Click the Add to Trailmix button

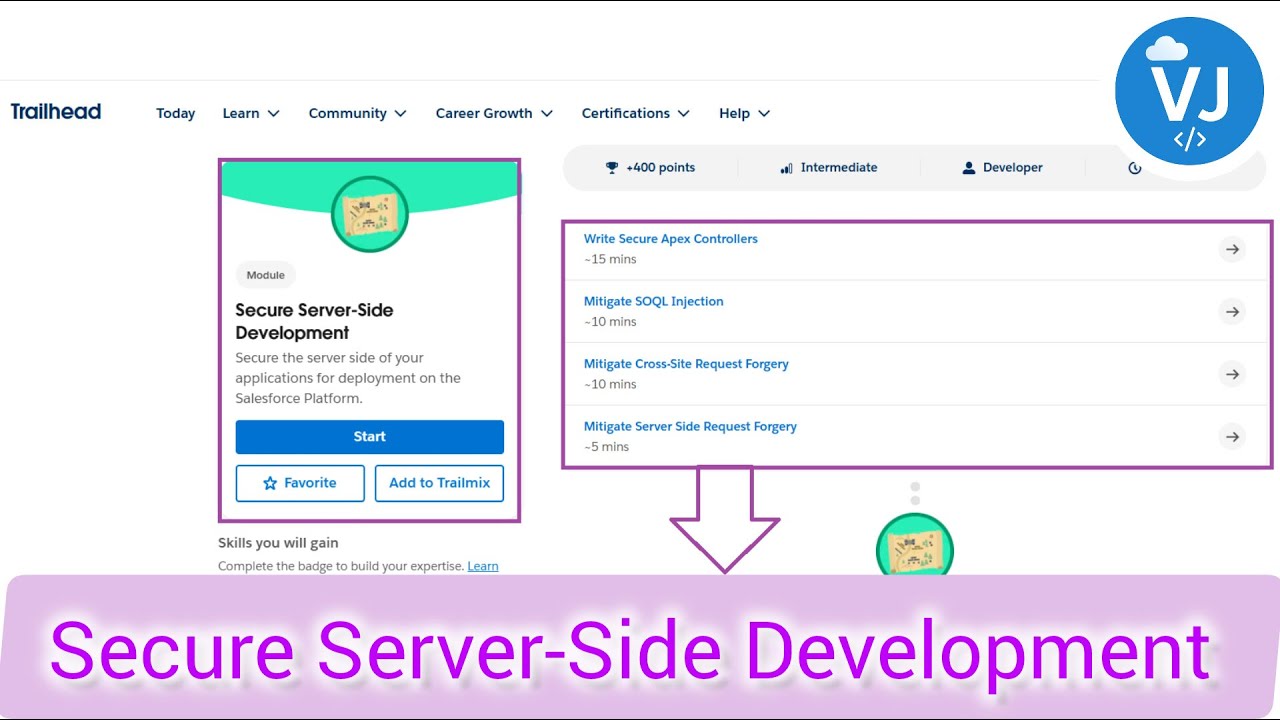click(439, 483)
